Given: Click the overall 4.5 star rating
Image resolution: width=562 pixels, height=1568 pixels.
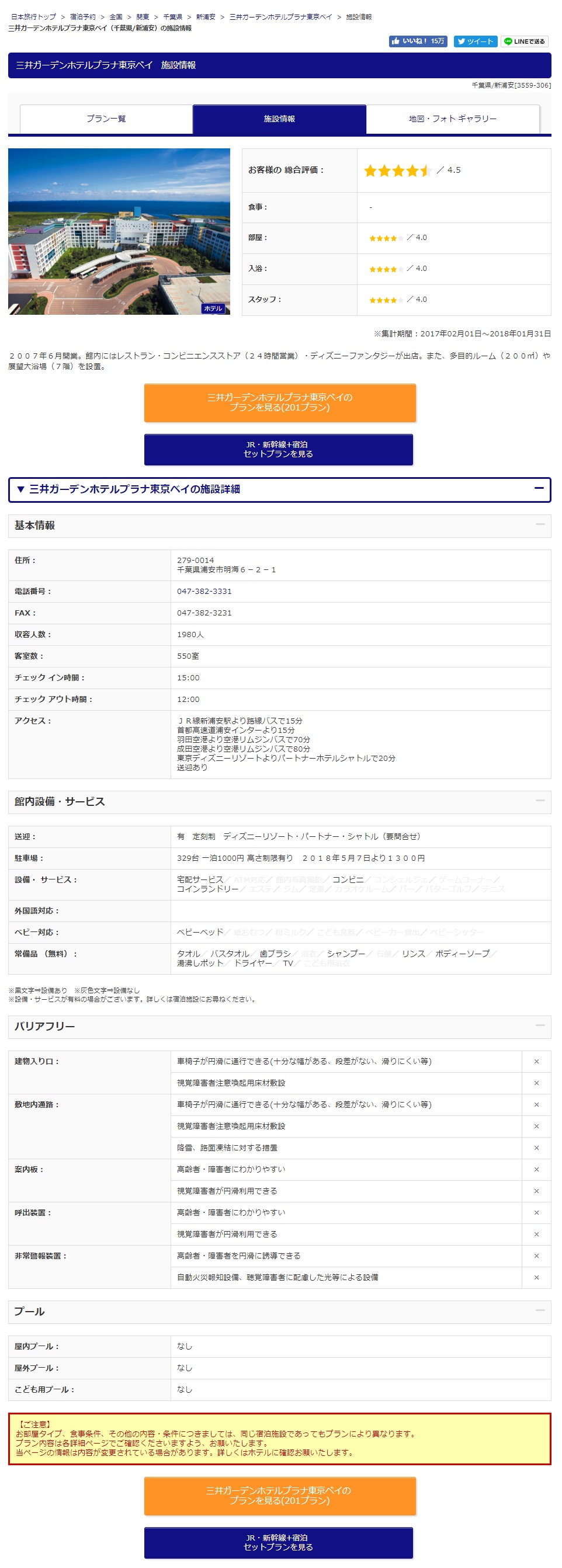Looking at the screenshot, I should pyautogui.click(x=398, y=171).
